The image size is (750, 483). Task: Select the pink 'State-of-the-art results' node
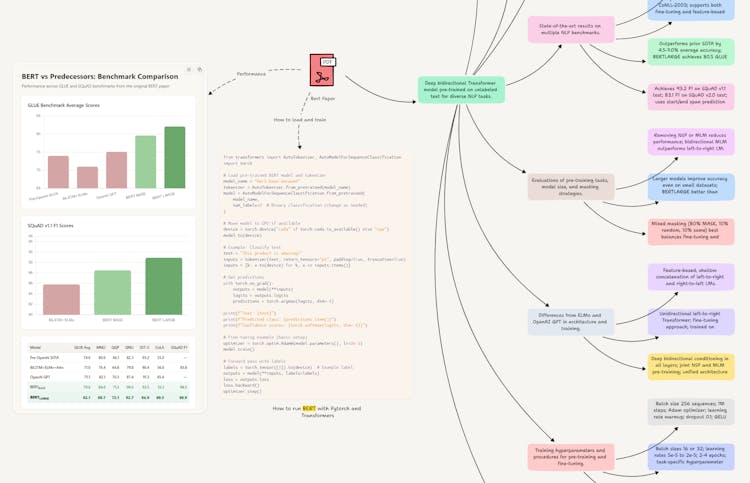(x=571, y=30)
